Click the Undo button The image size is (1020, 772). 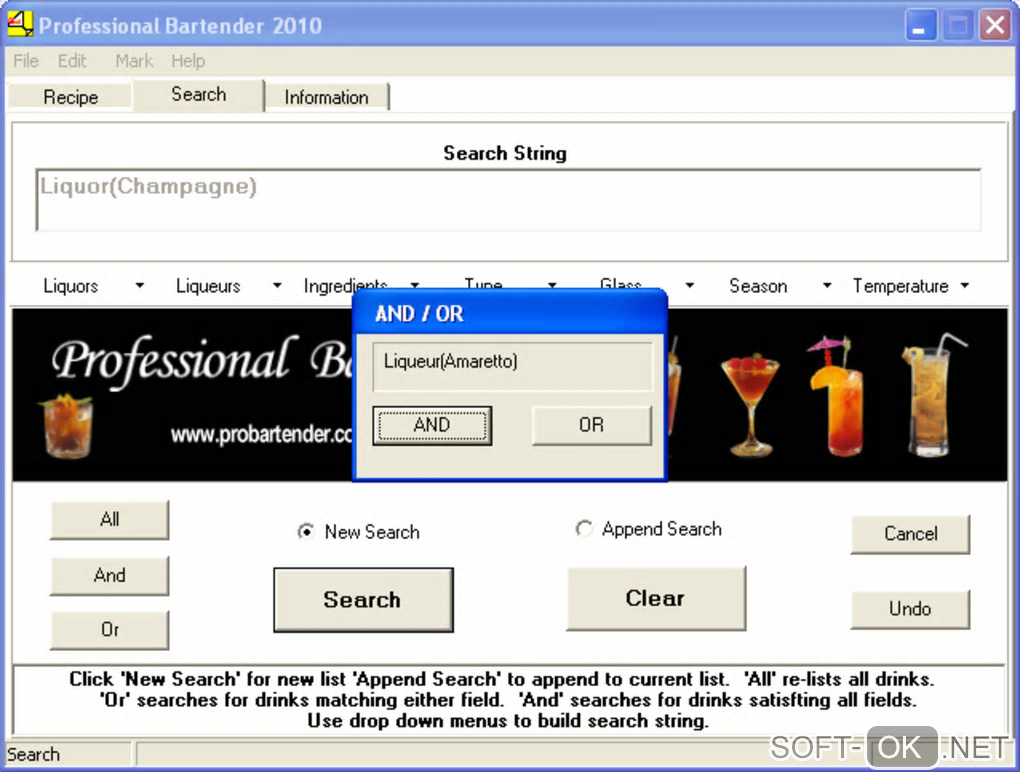pyautogui.click(x=910, y=609)
